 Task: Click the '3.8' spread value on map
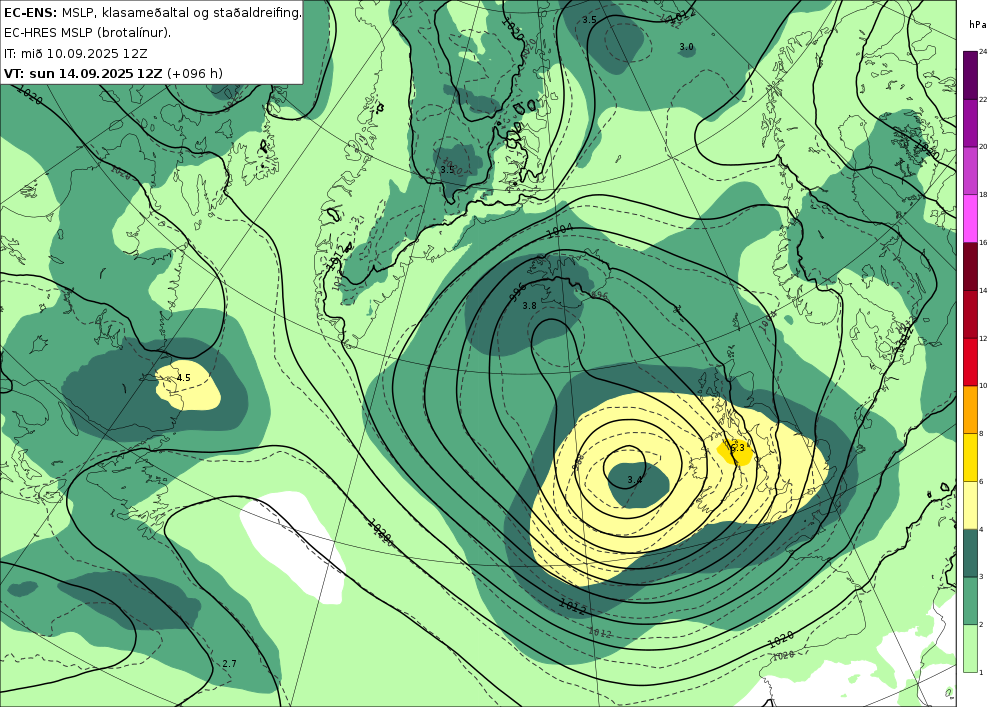(529, 306)
